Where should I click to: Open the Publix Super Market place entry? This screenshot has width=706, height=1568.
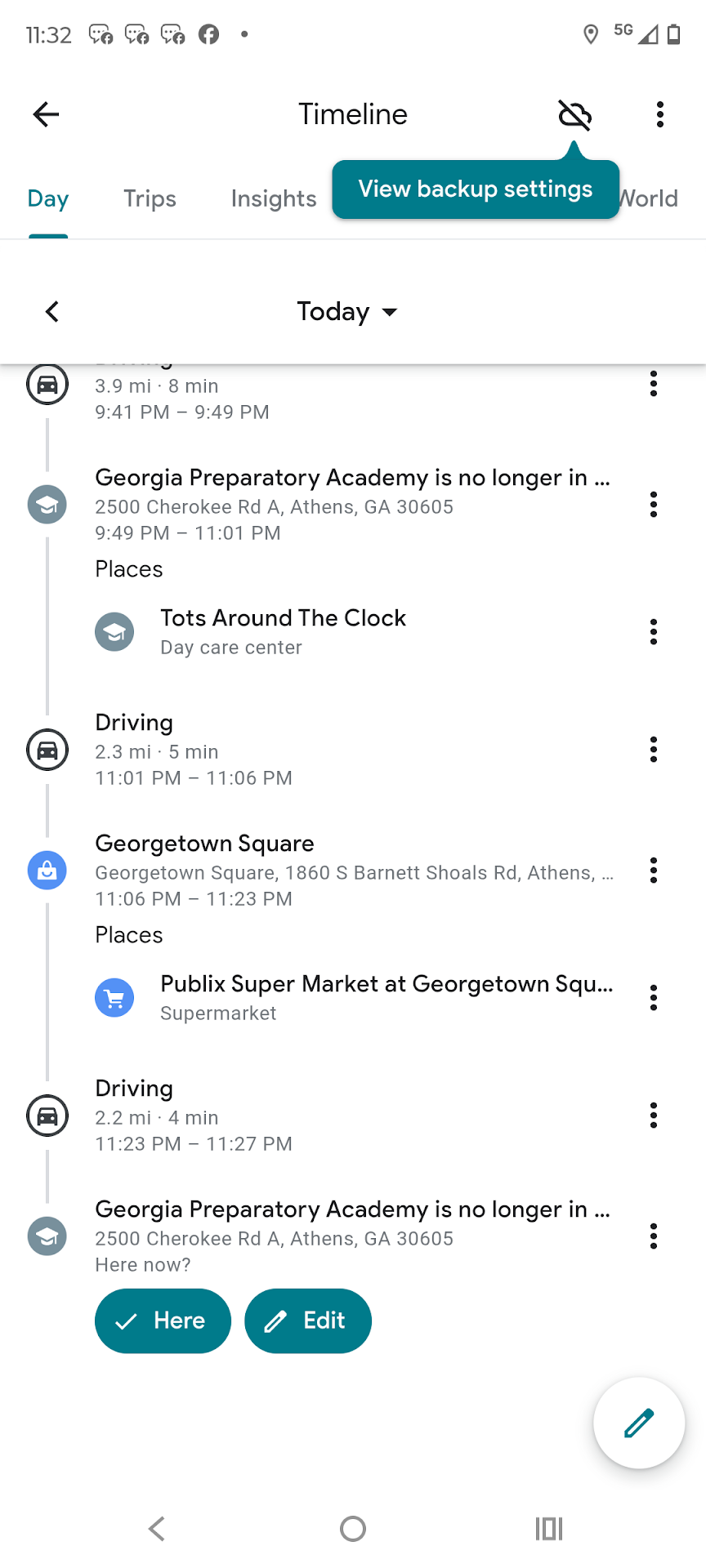tap(386, 997)
